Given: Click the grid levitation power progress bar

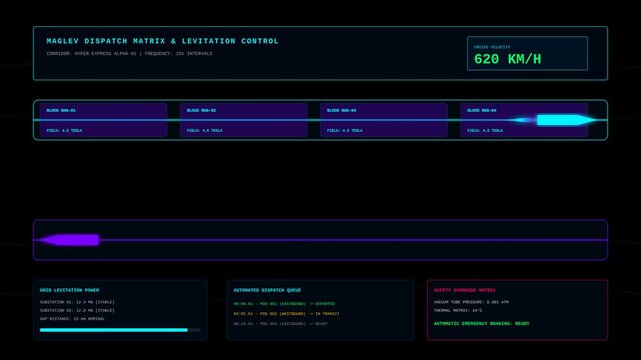Looking at the screenshot, I should pyautogui.click(x=120, y=330).
